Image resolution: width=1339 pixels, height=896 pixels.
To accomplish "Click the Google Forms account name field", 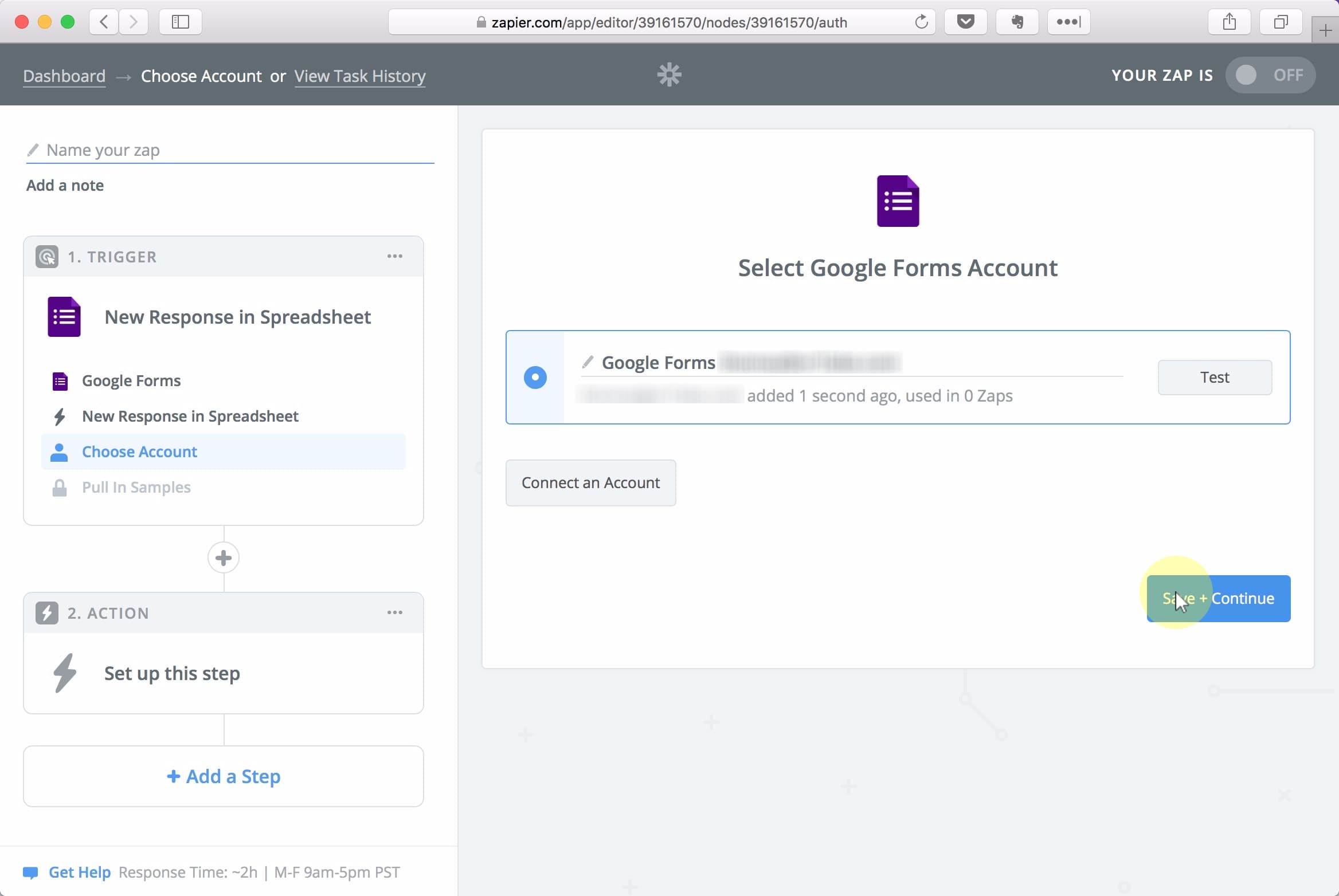I will click(852, 363).
